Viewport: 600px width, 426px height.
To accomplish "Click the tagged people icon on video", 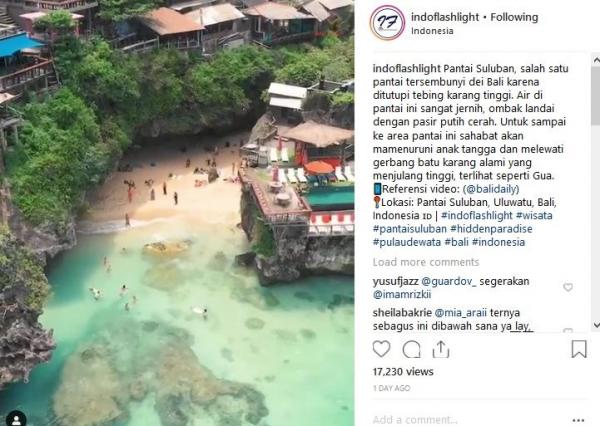I will (x=16, y=419).
